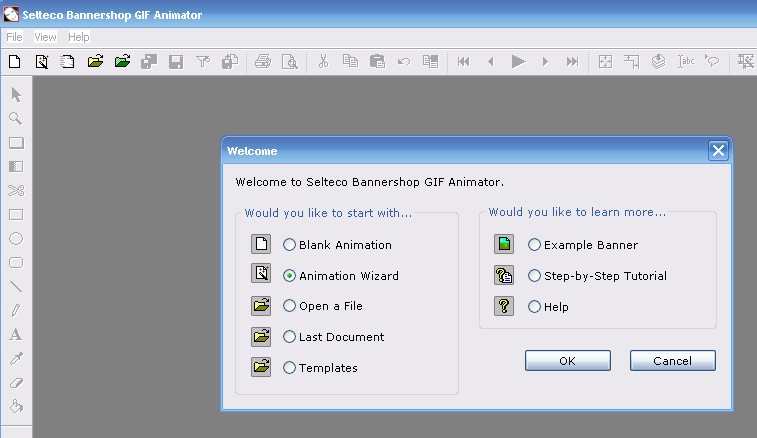Viewport: 757px width, 438px height.
Task: Click the Paste clipboard toolbar icon
Action: (x=377, y=61)
